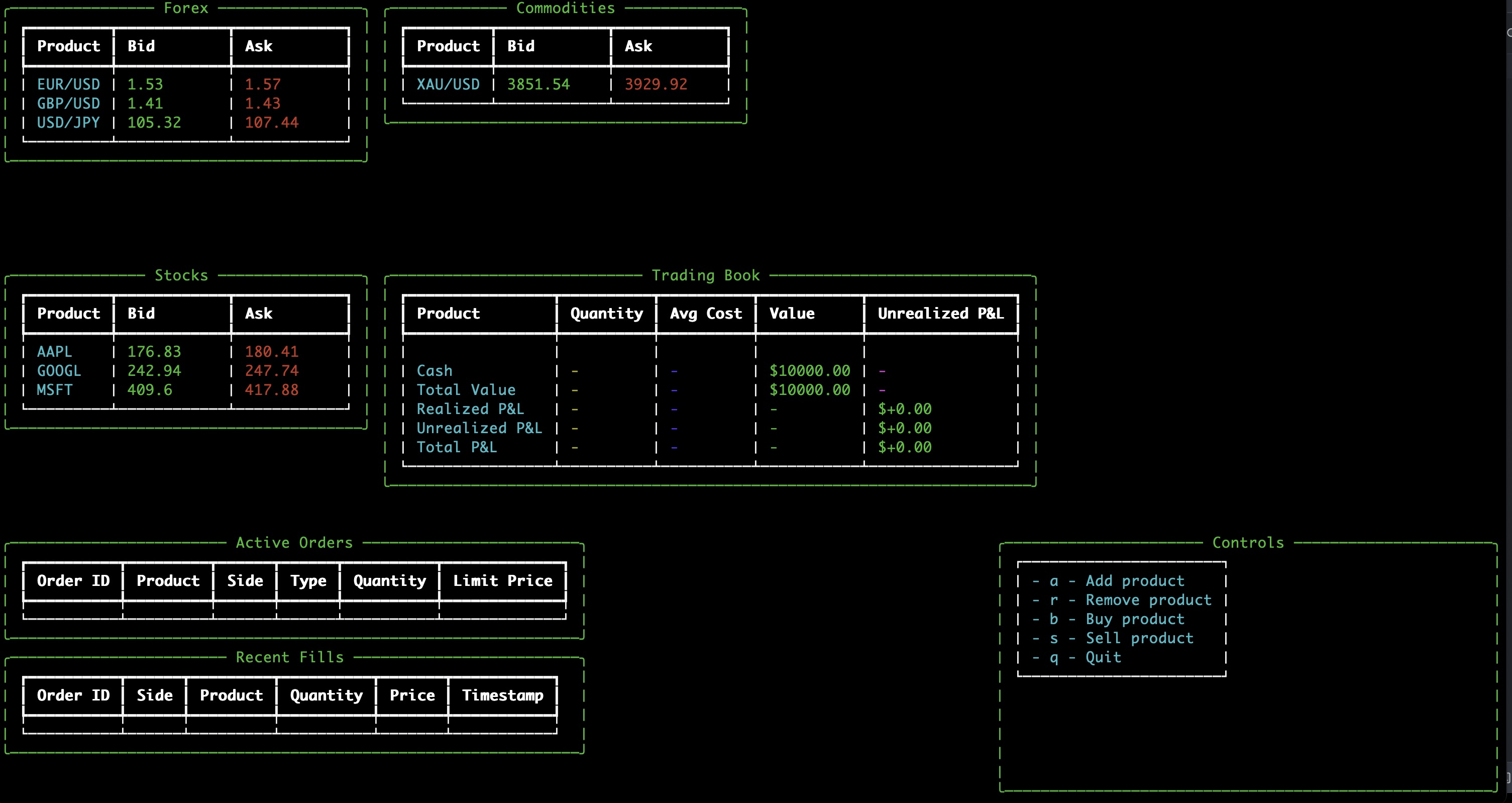The height and width of the screenshot is (803, 1512).
Task: Select XAU/USD in Commodities table
Action: tap(448, 84)
